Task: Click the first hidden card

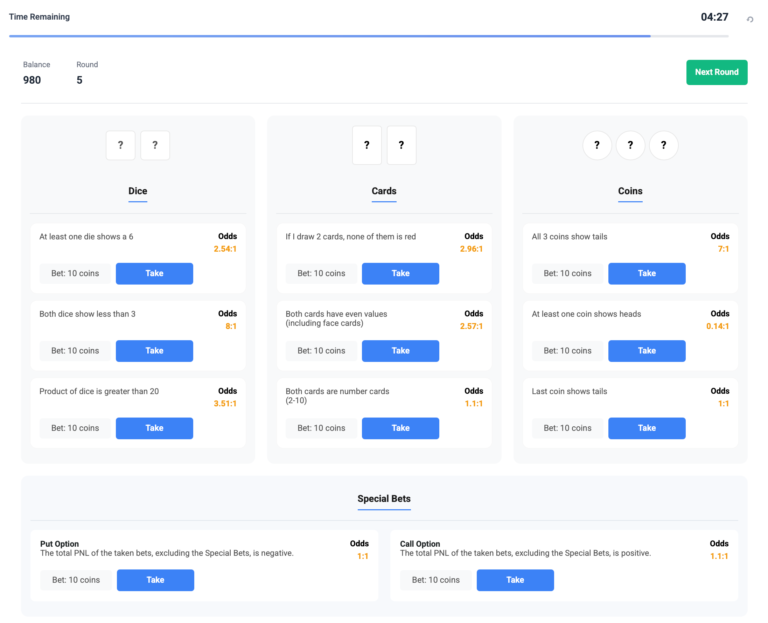Action: 367,145
